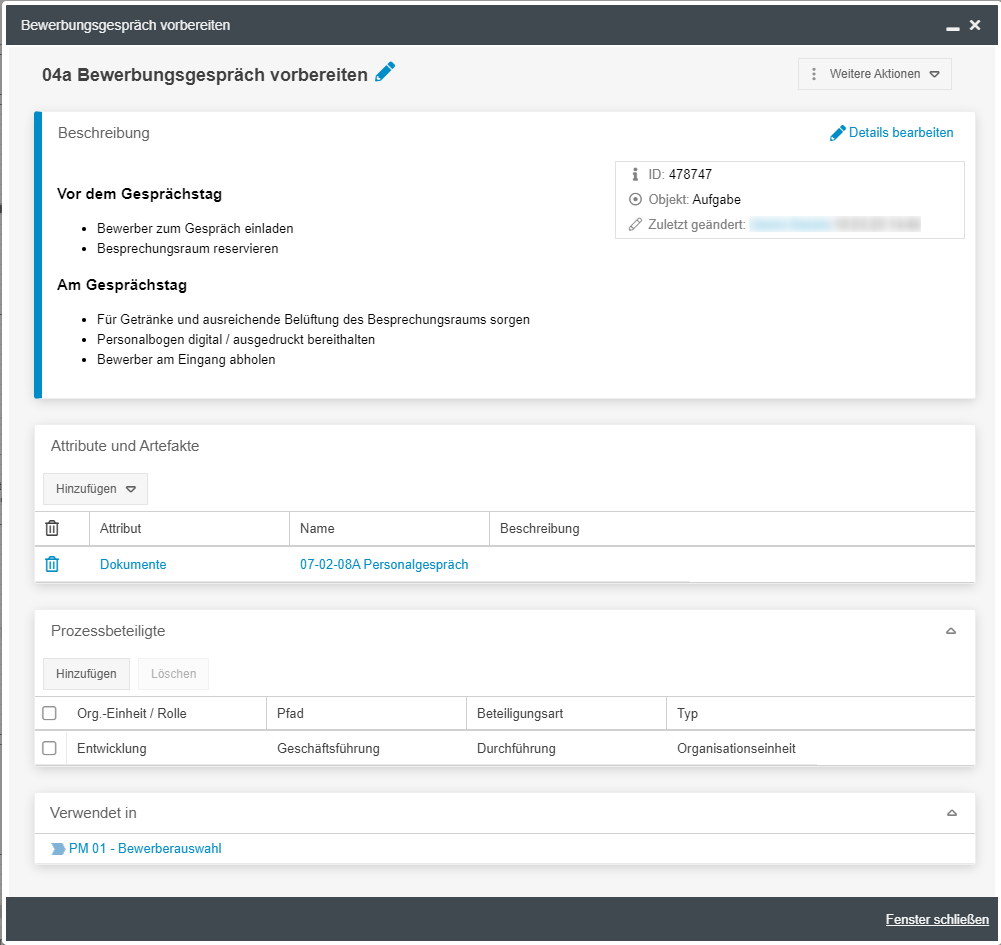Minimize the Bewerbungsgespräch dialog window

point(953,26)
